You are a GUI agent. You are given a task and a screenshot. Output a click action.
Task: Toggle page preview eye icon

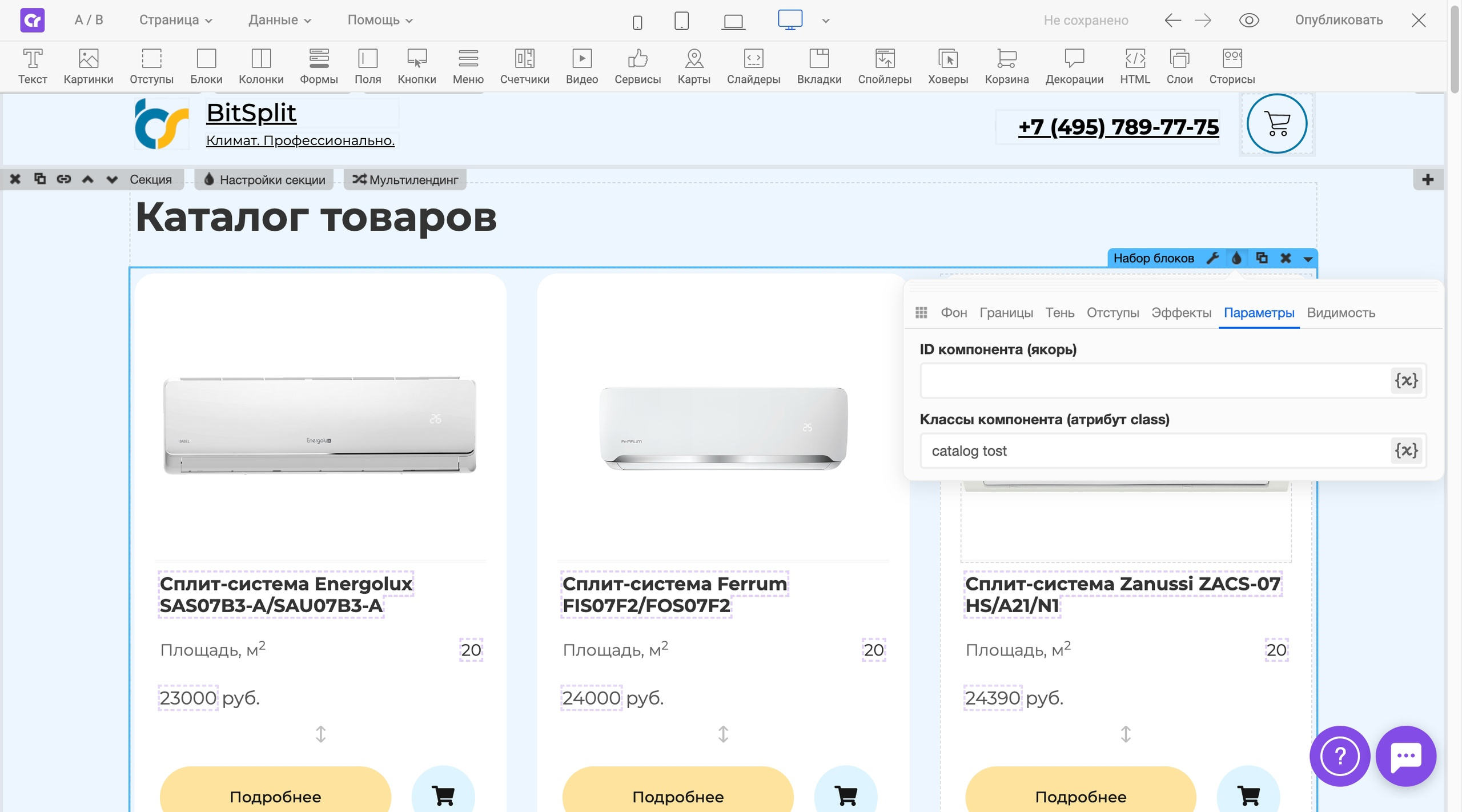click(x=1249, y=21)
